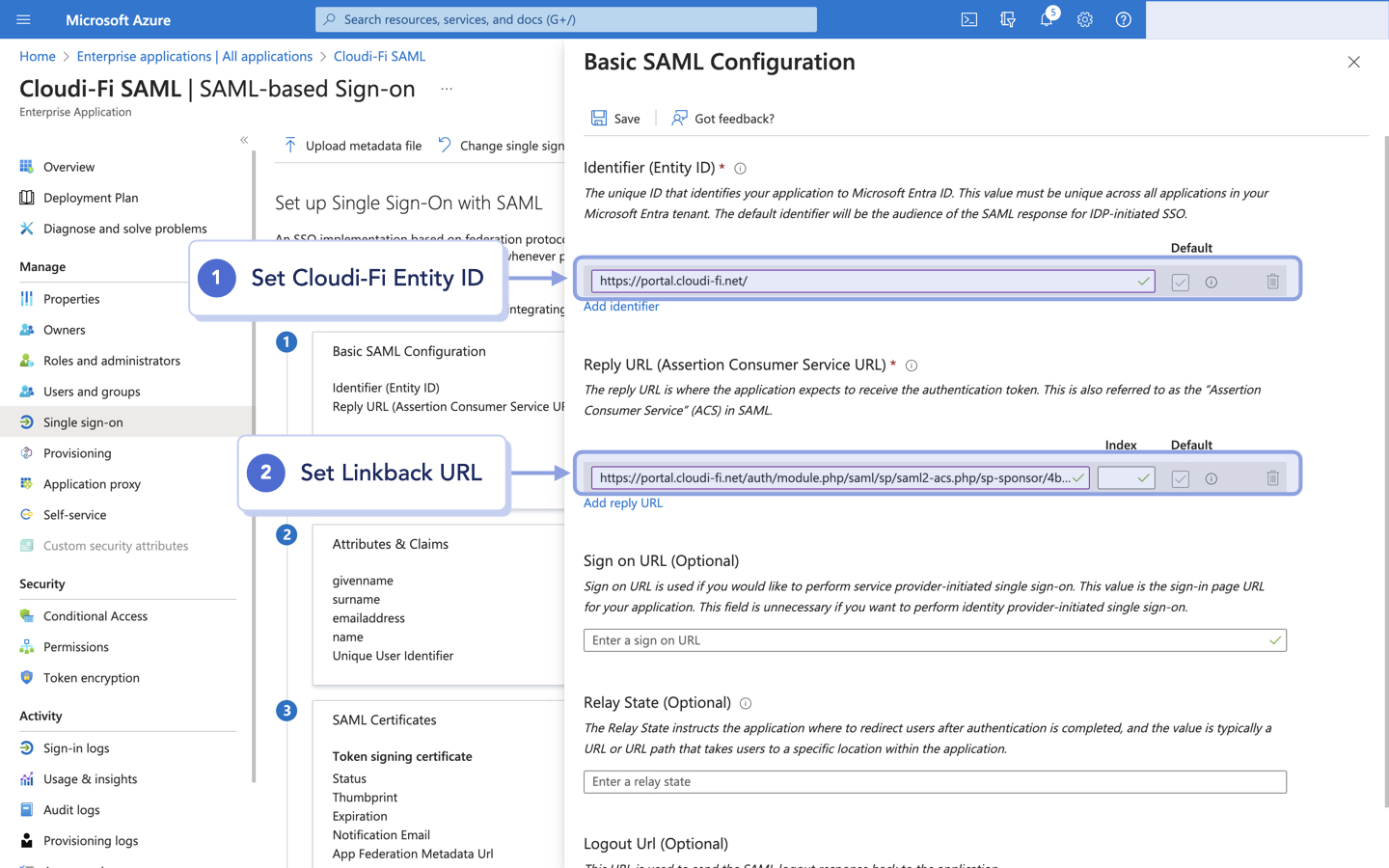Click the info icon next to Identifier (Entity ID)
The image size is (1389, 868).
[x=739, y=168]
